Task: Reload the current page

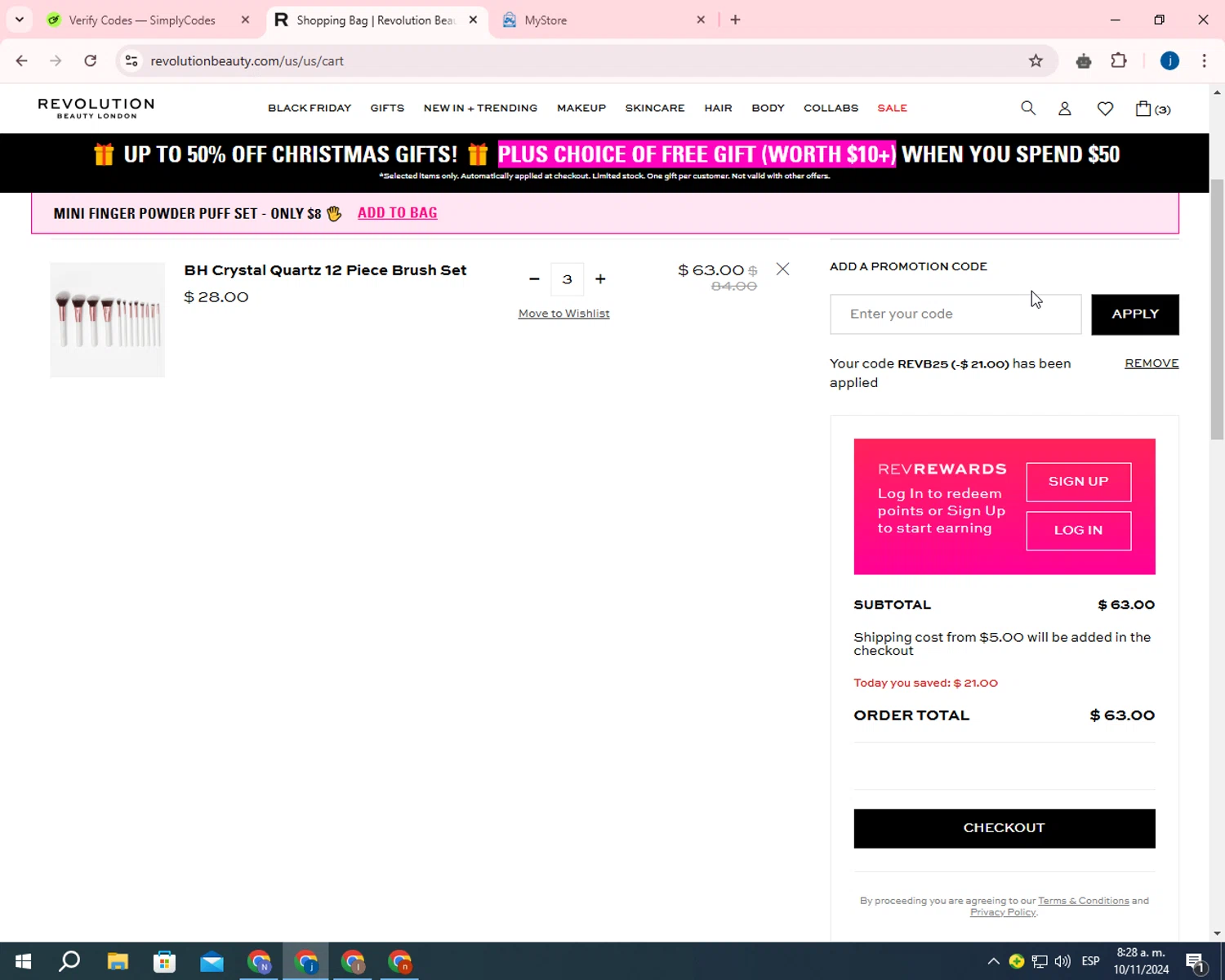Action: pyautogui.click(x=91, y=60)
